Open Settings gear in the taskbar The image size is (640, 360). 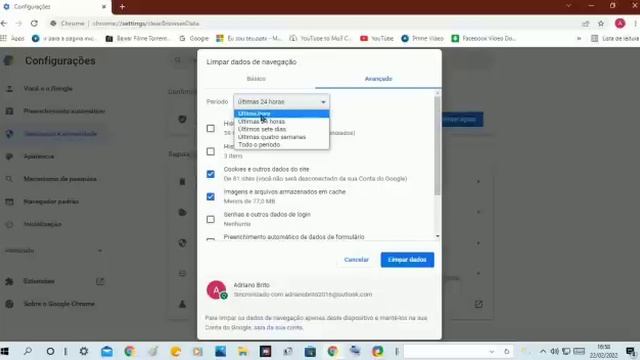click(x=84, y=351)
